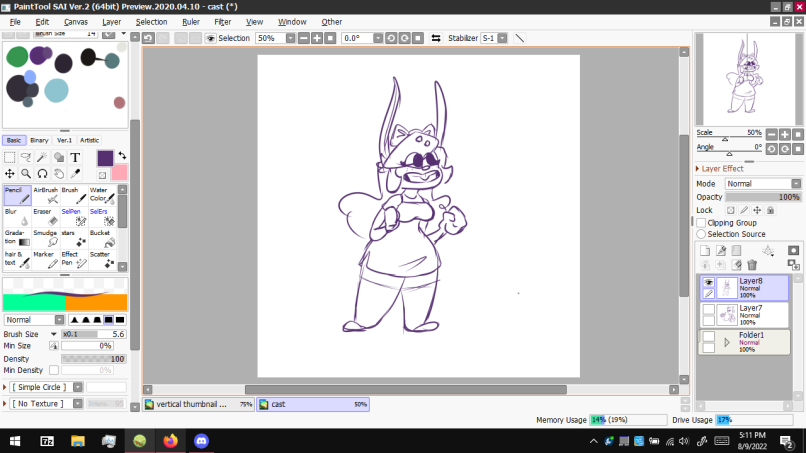
Task: Open the Stabilizer S-1 dropdown
Action: 493,38
